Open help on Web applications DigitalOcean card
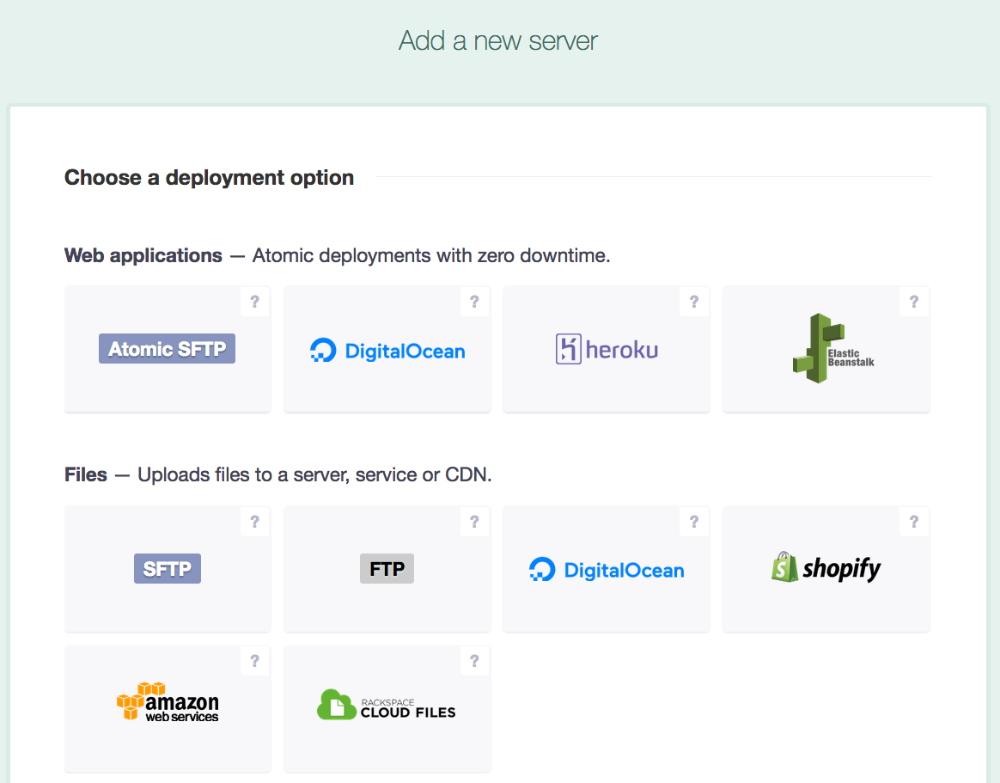This screenshot has width=1000, height=783. pos(474,302)
